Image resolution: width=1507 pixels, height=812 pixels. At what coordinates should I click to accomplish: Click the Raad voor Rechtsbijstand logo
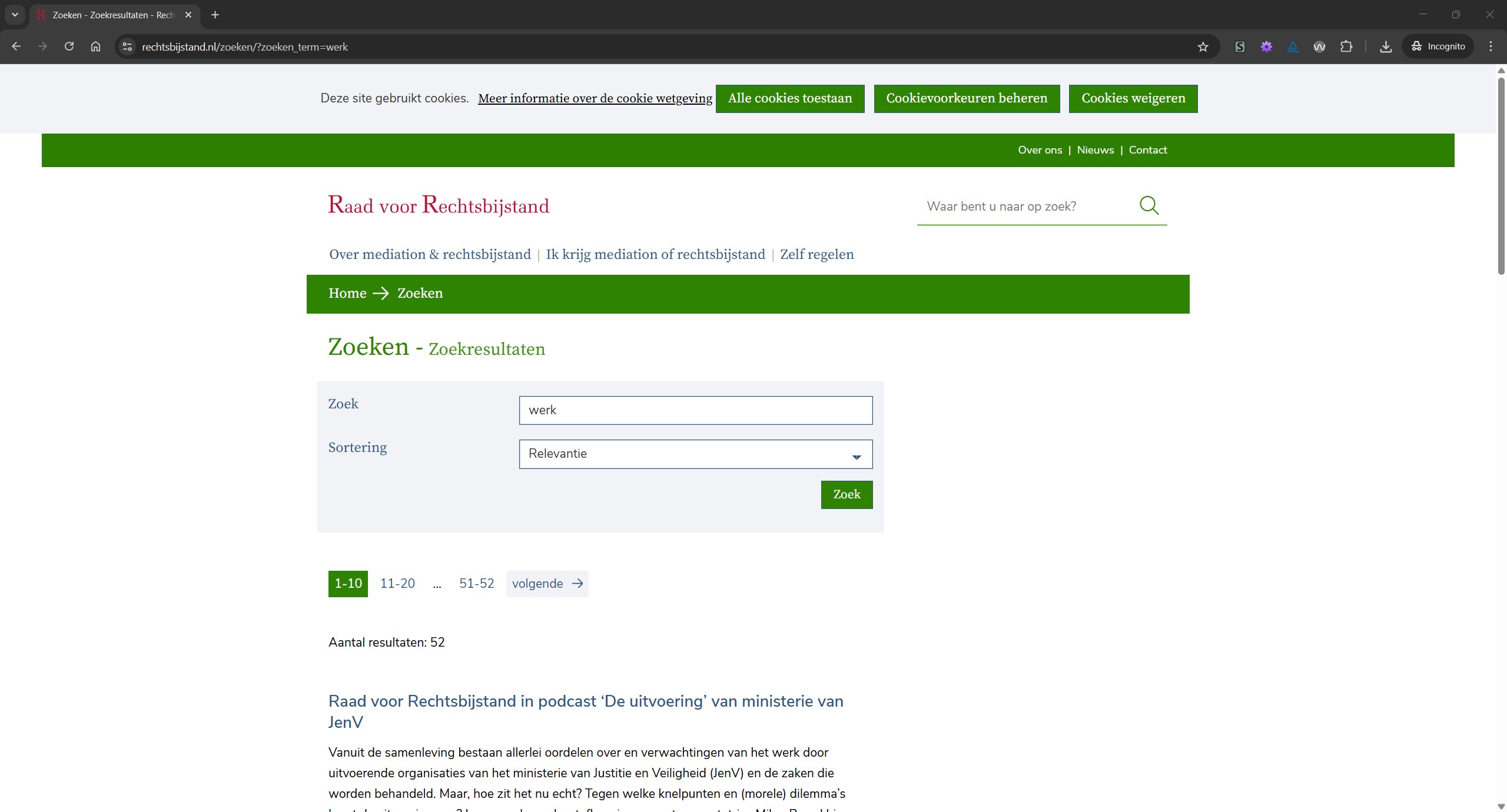(x=439, y=205)
